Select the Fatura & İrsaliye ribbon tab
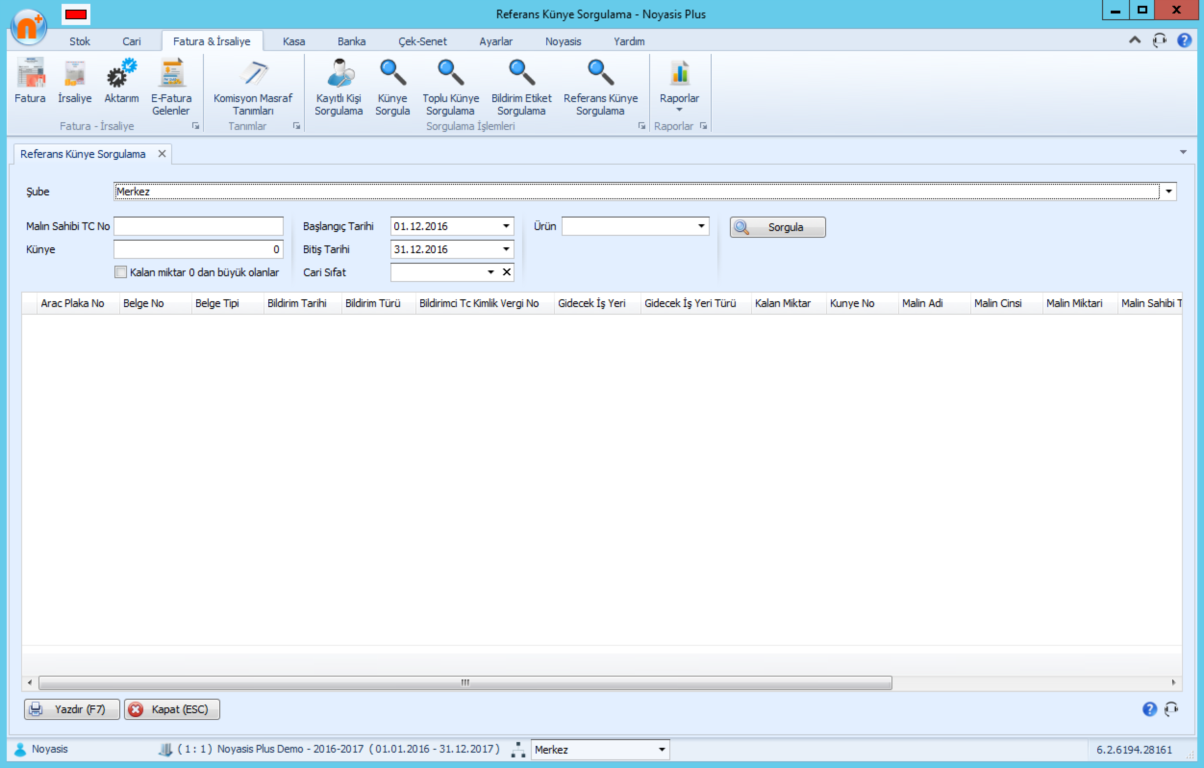The width and height of the screenshot is (1204, 768). [212, 42]
